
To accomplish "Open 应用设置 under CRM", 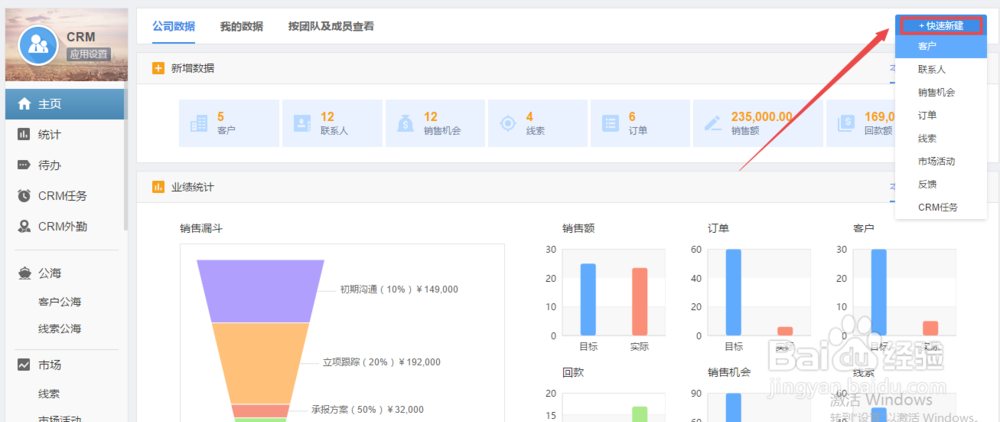I will 88,54.
